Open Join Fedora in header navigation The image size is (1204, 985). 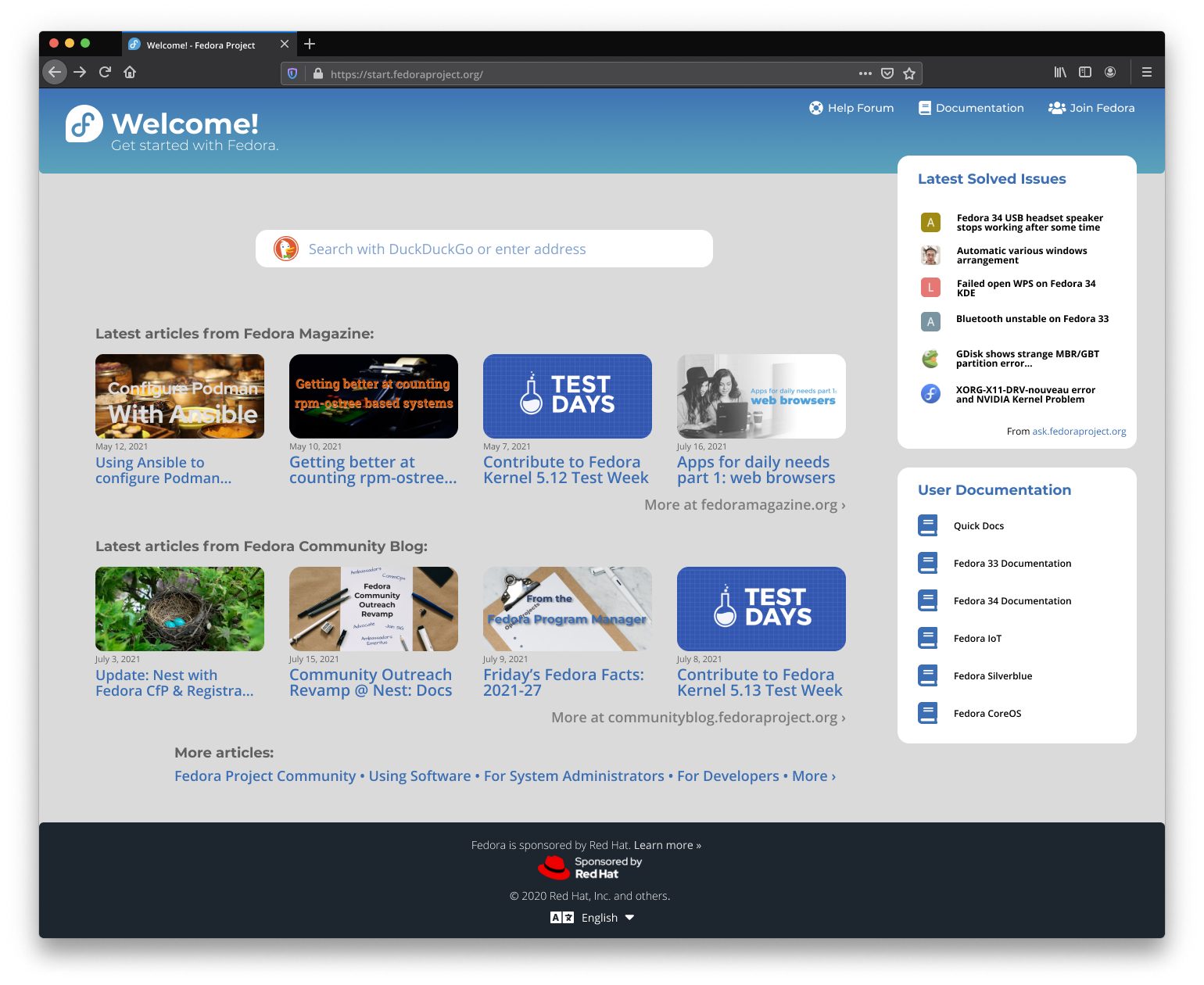(x=1091, y=108)
